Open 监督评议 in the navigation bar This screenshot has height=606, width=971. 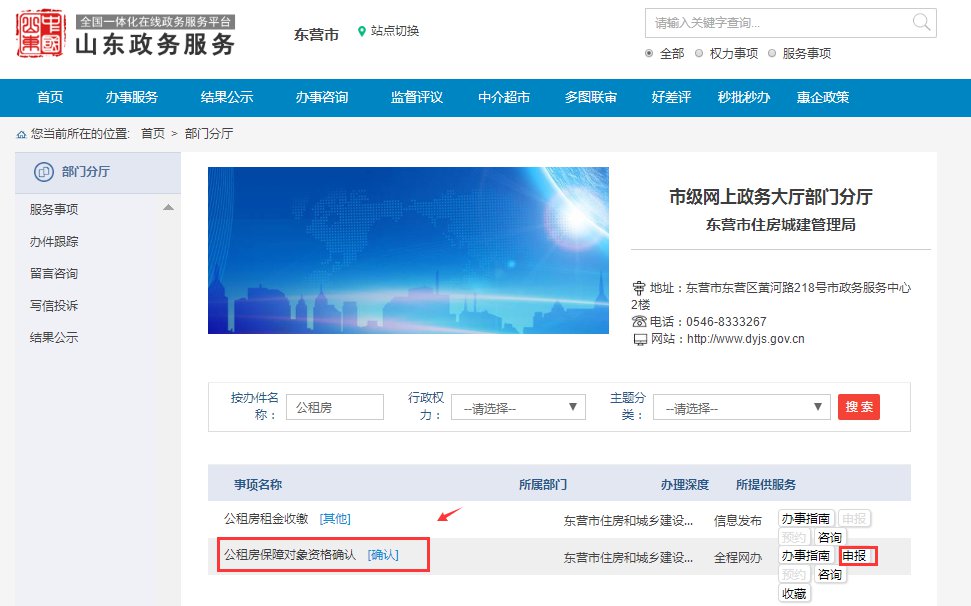tap(417, 97)
